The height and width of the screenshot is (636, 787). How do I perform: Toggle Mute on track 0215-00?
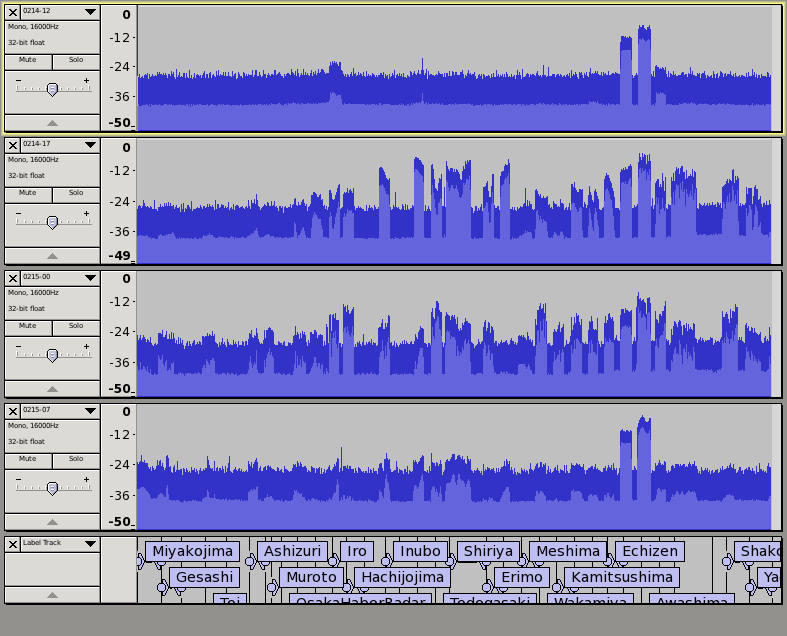coord(28,326)
